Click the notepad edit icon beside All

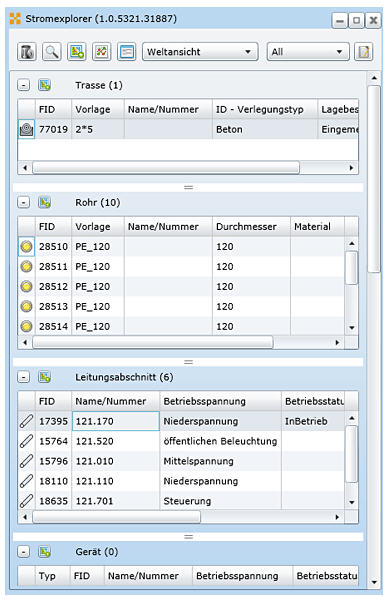tap(364, 52)
